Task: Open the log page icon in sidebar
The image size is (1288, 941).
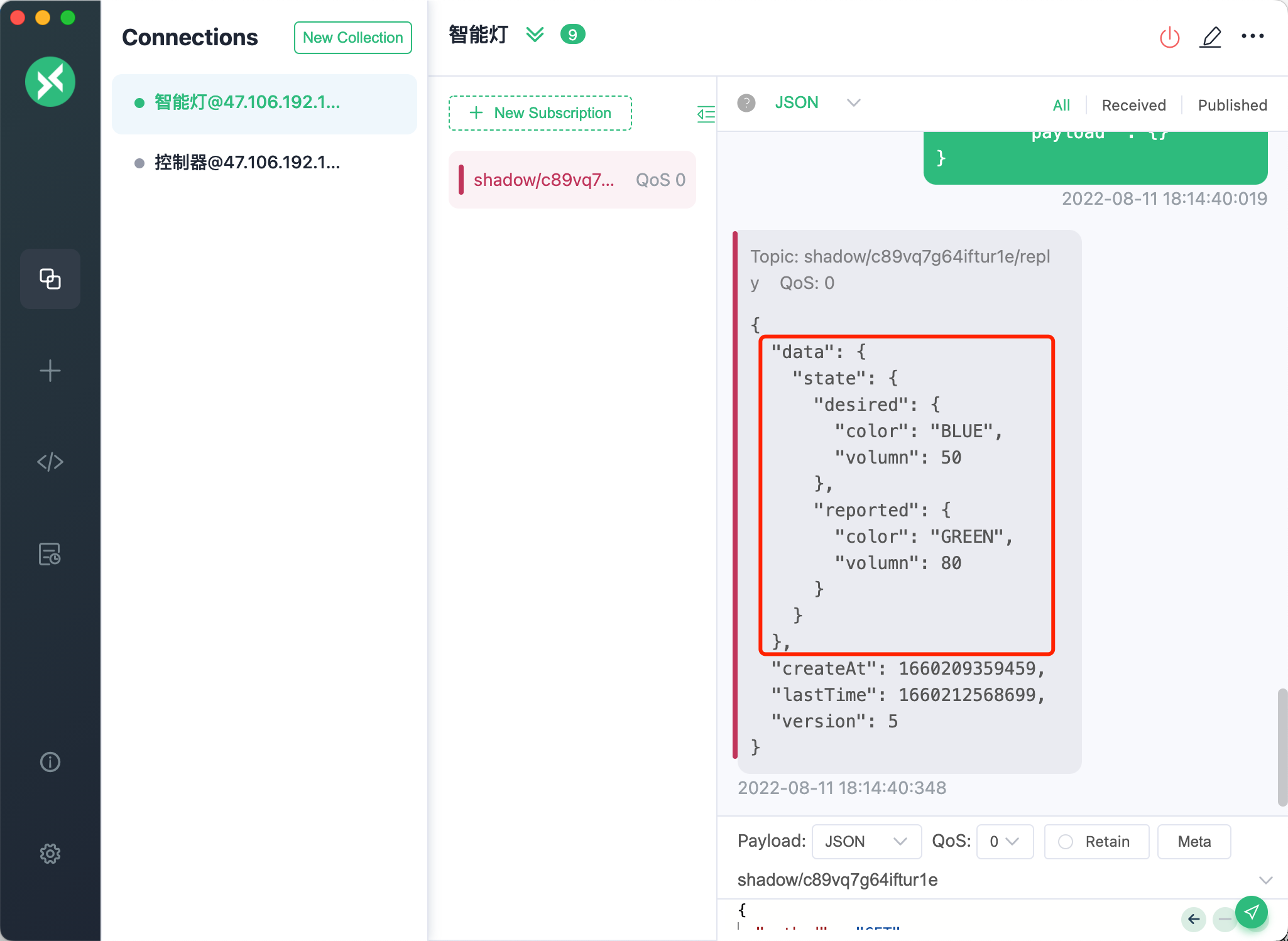Action: pyautogui.click(x=50, y=554)
